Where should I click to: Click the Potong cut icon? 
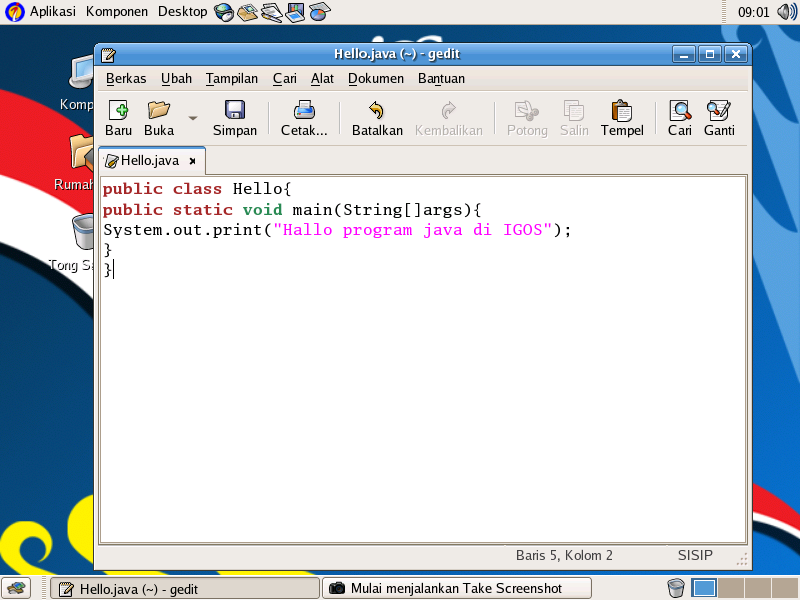click(x=527, y=110)
